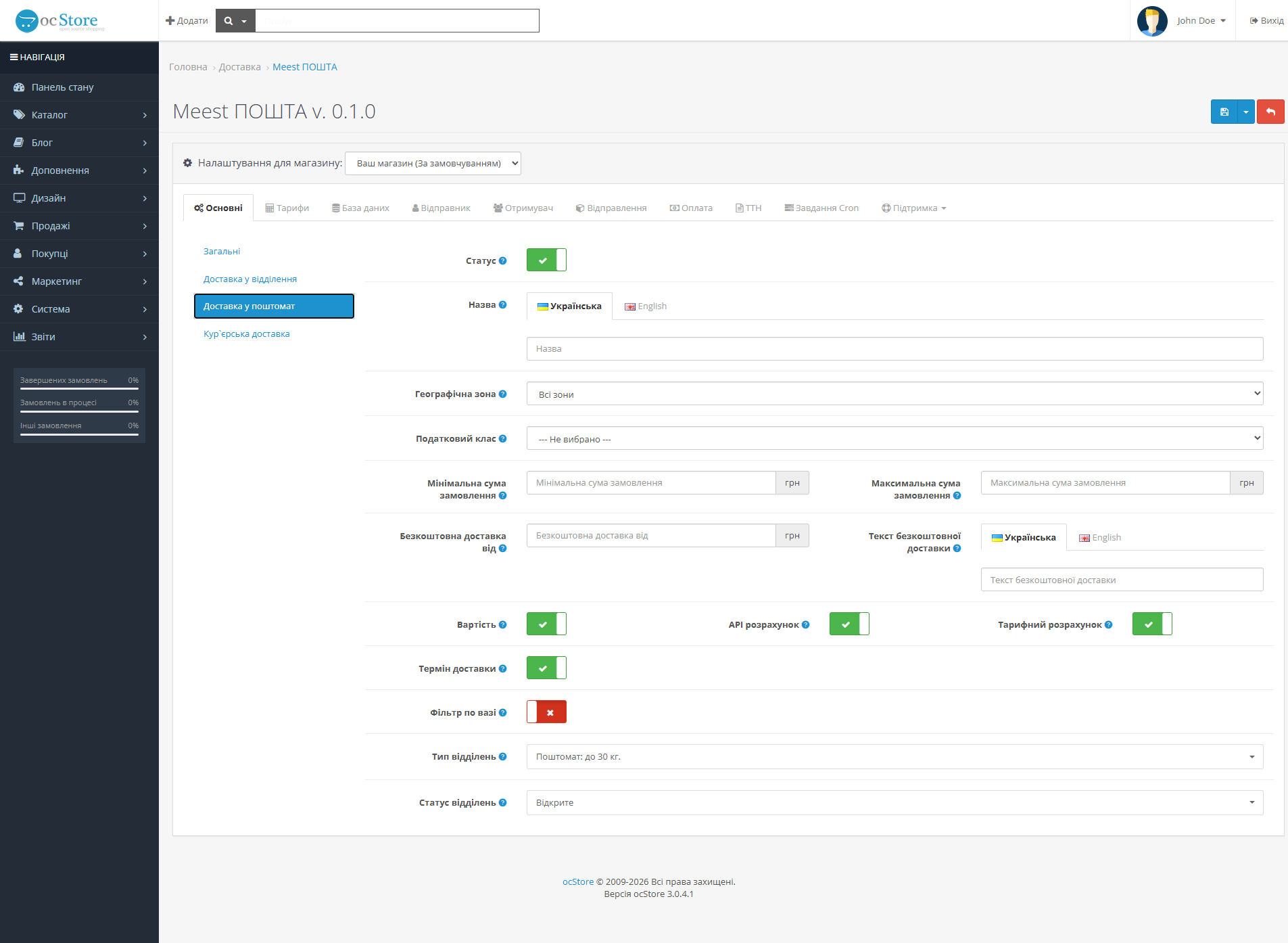Expand the Доповнення sidebar menu
Image resolution: width=1288 pixels, height=943 pixels.
coord(79,170)
